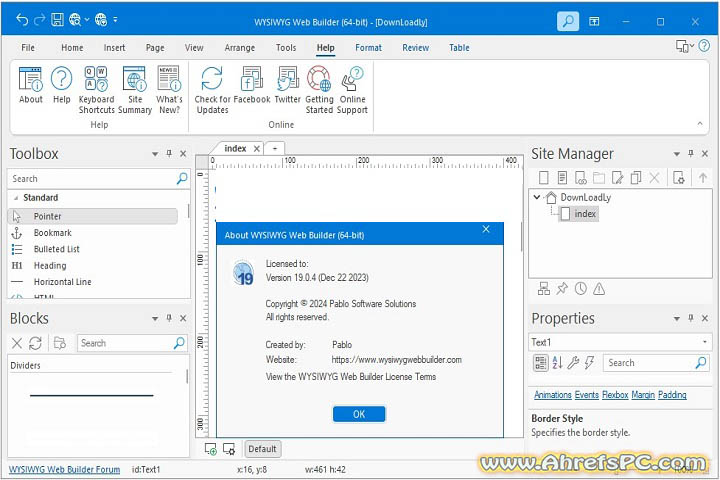Image resolution: width=720 pixels, height=480 pixels.
Task: Click OK in the About dialog
Action: (x=359, y=414)
